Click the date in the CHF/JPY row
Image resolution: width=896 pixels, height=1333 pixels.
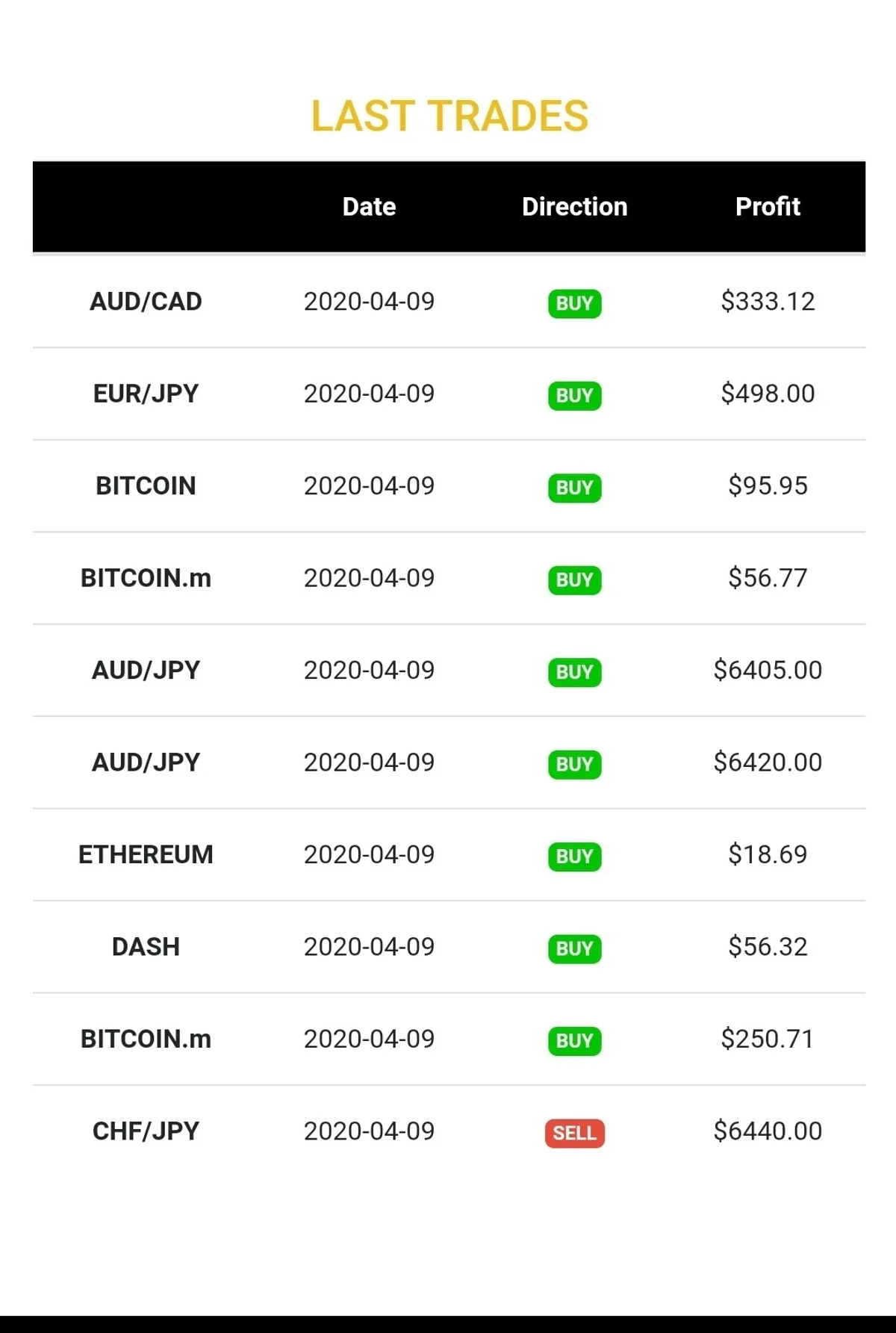point(369,1131)
